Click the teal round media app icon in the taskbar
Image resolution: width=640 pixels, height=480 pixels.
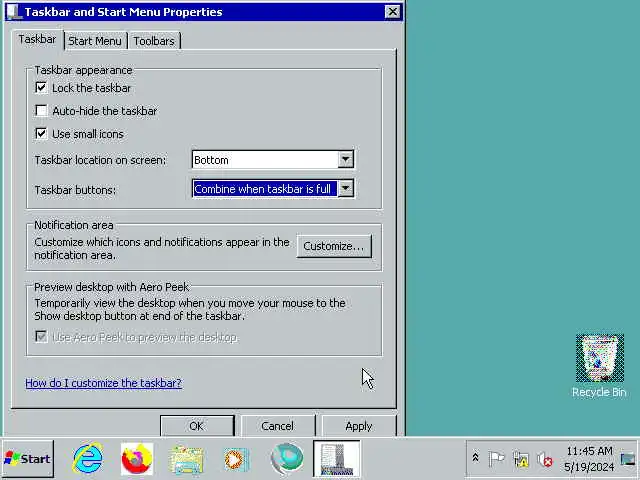click(287, 459)
